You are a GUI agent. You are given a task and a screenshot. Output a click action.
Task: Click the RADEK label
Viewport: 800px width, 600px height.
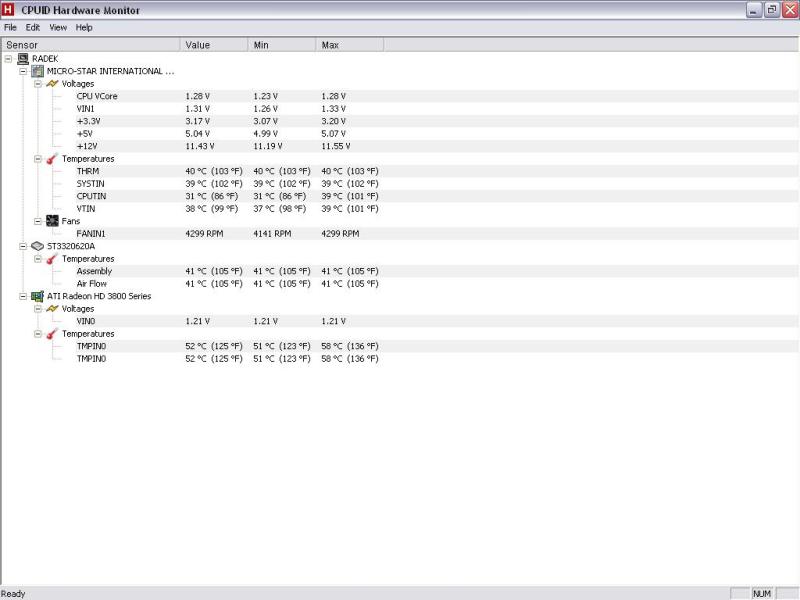pyautogui.click(x=45, y=59)
